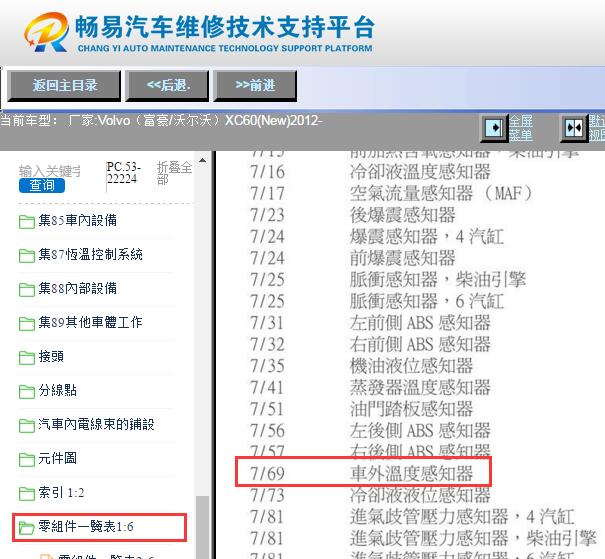The width and height of the screenshot is (605, 559).
Task: Click the row 爆震感知器，4 汽缸
Action: point(377,237)
